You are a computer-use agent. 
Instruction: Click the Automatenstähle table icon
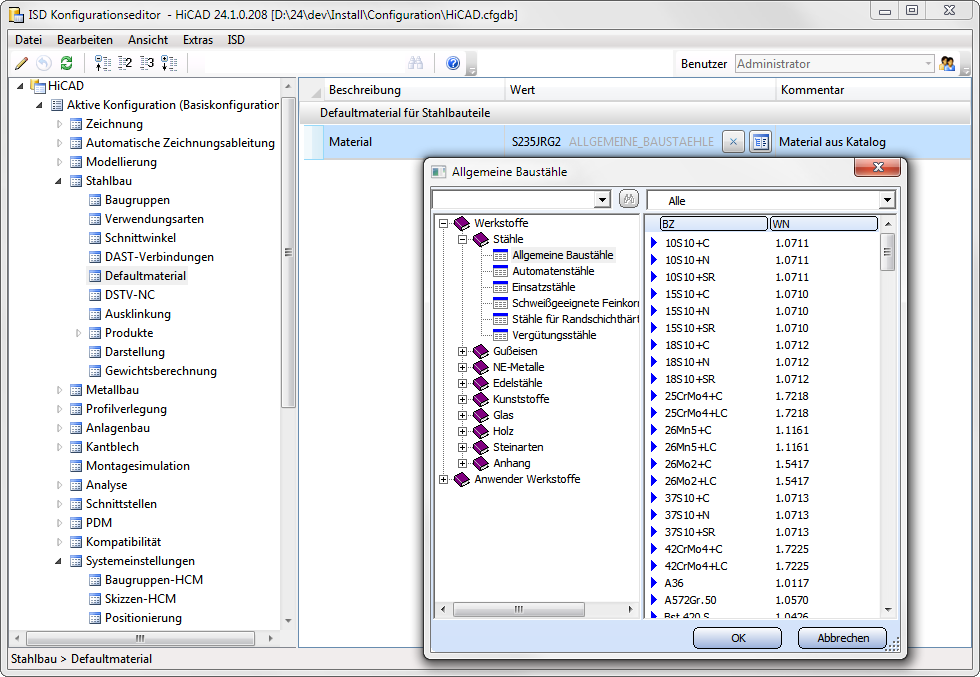pos(501,271)
